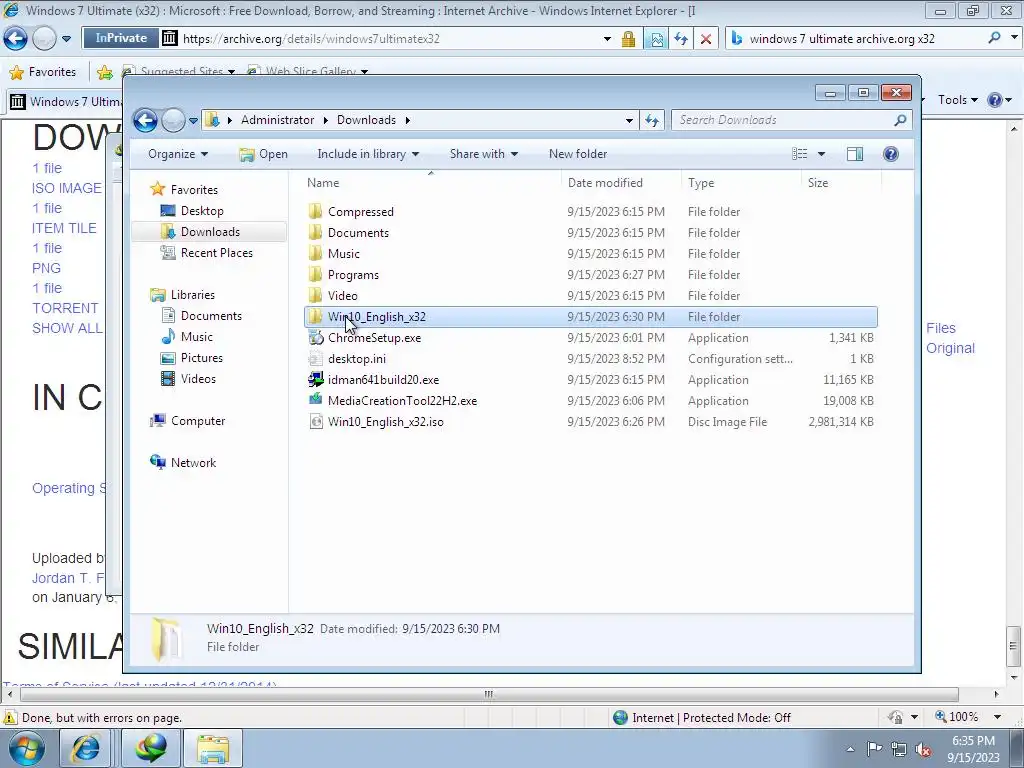Image resolution: width=1024 pixels, height=768 pixels.
Task: Click the InPrivate indicator in IE
Action: (121, 38)
